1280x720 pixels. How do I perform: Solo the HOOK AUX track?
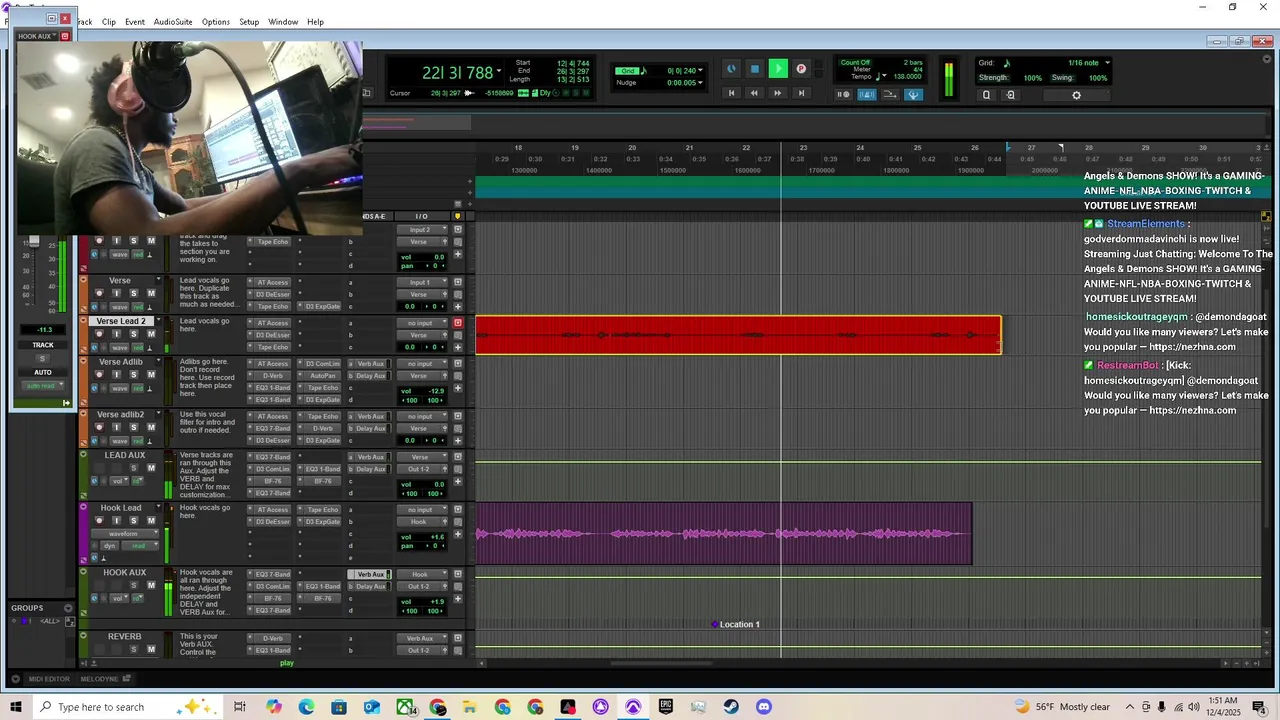133,586
